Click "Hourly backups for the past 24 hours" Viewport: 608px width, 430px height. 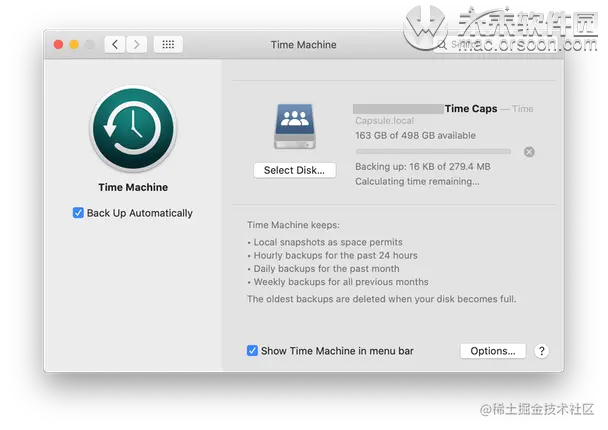[x=335, y=256]
